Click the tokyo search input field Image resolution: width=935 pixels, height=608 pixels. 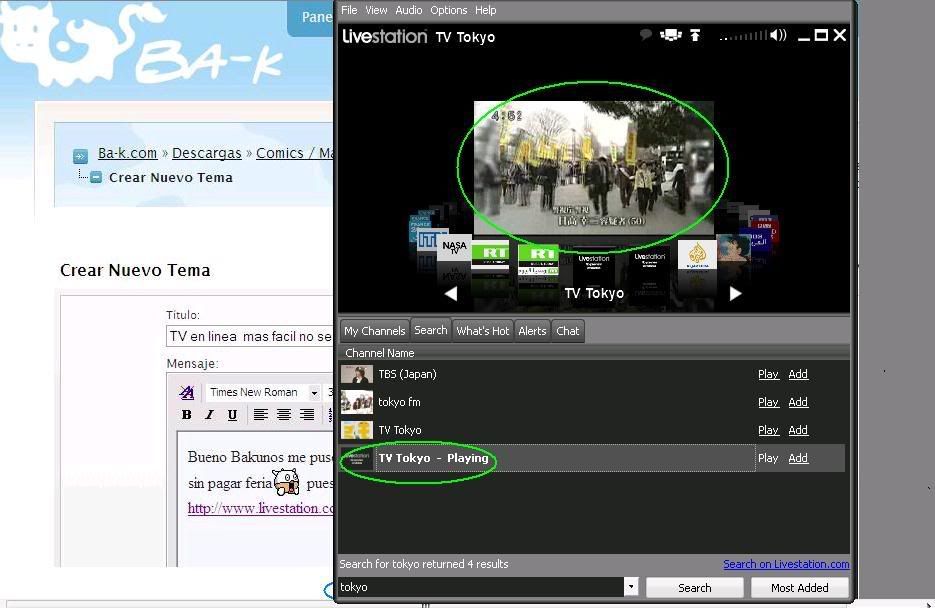(x=481, y=587)
